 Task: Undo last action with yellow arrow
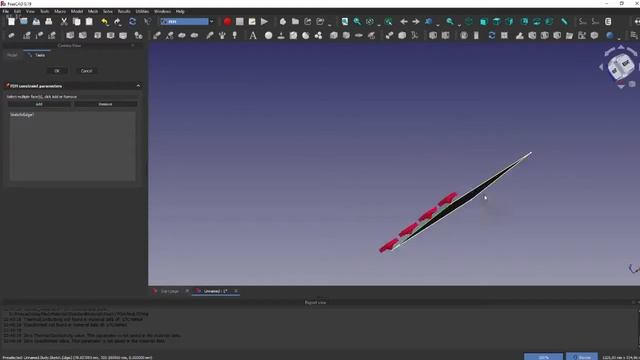(x=105, y=22)
